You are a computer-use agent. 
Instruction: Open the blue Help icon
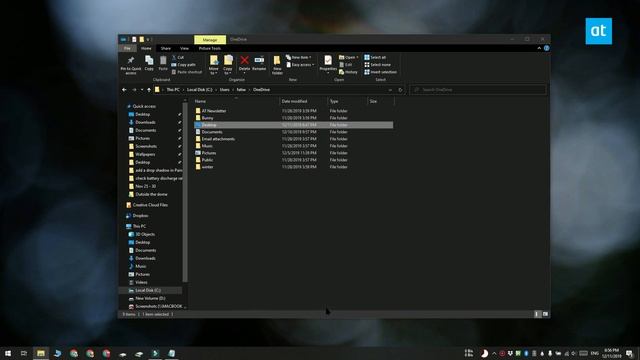pos(547,48)
